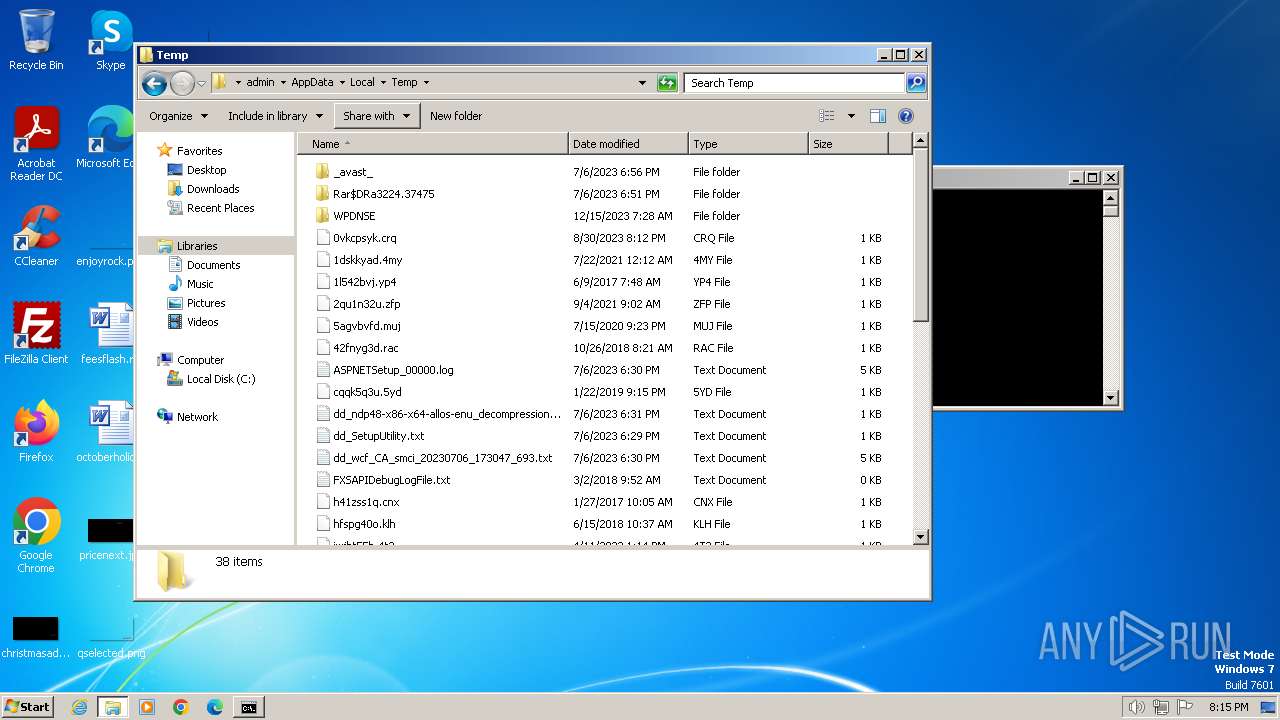1280x720 pixels.
Task: Select the WPDNSE folder icon
Action: (x=322, y=216)
